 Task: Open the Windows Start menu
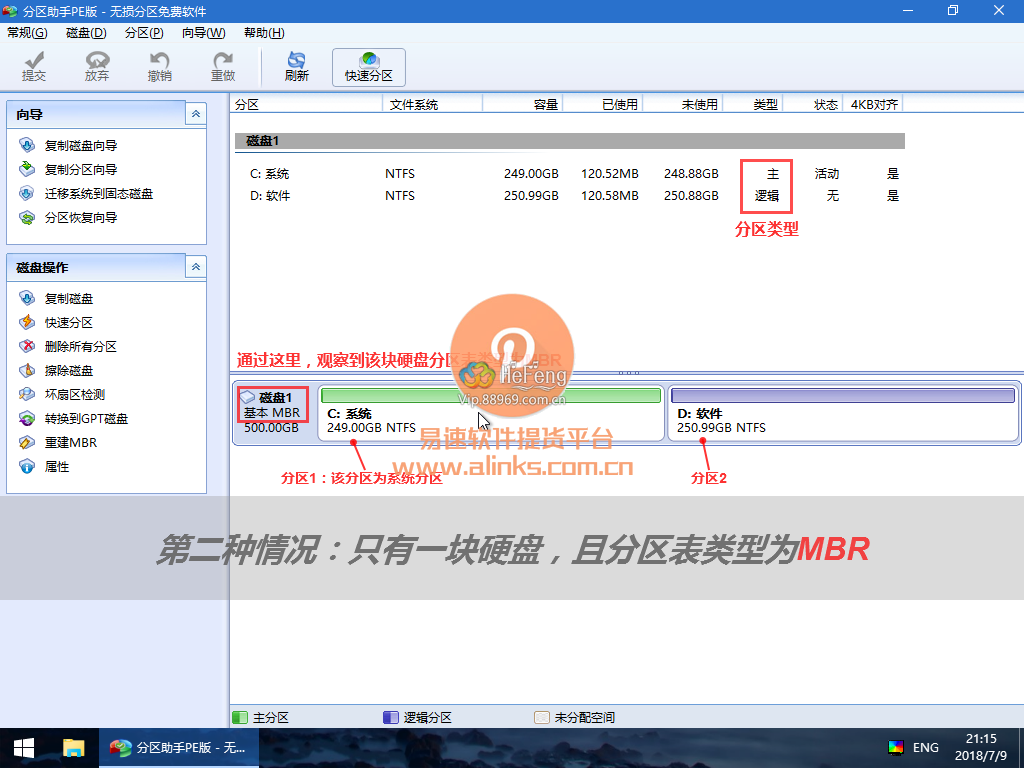coord(24,747)
